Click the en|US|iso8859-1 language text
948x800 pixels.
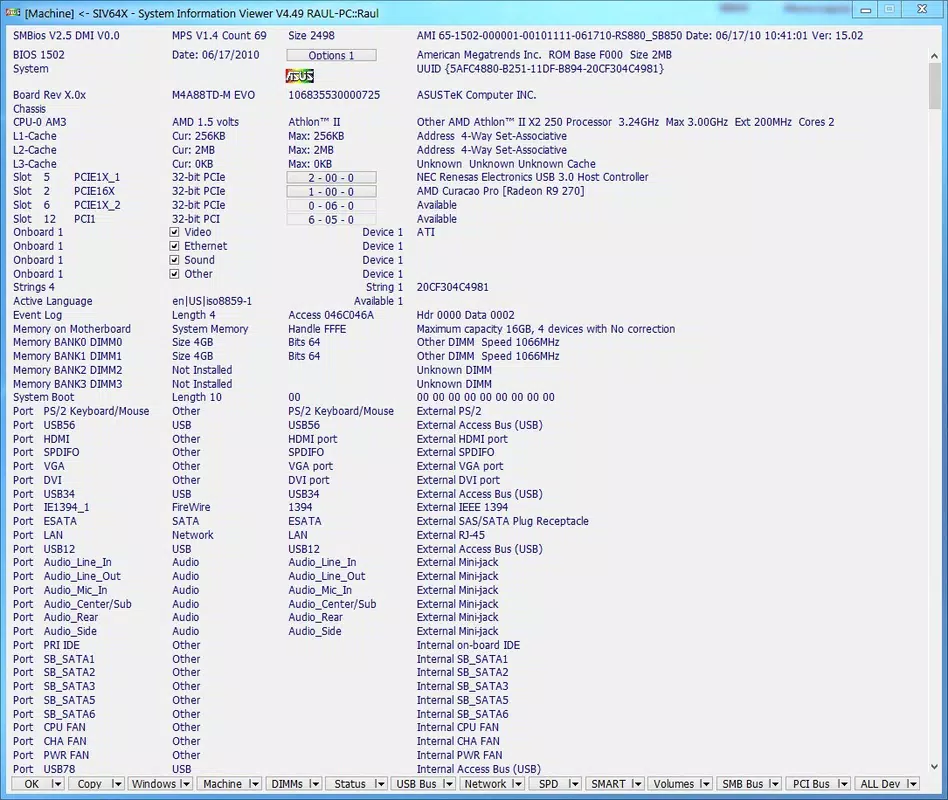(x=212, y=301)
